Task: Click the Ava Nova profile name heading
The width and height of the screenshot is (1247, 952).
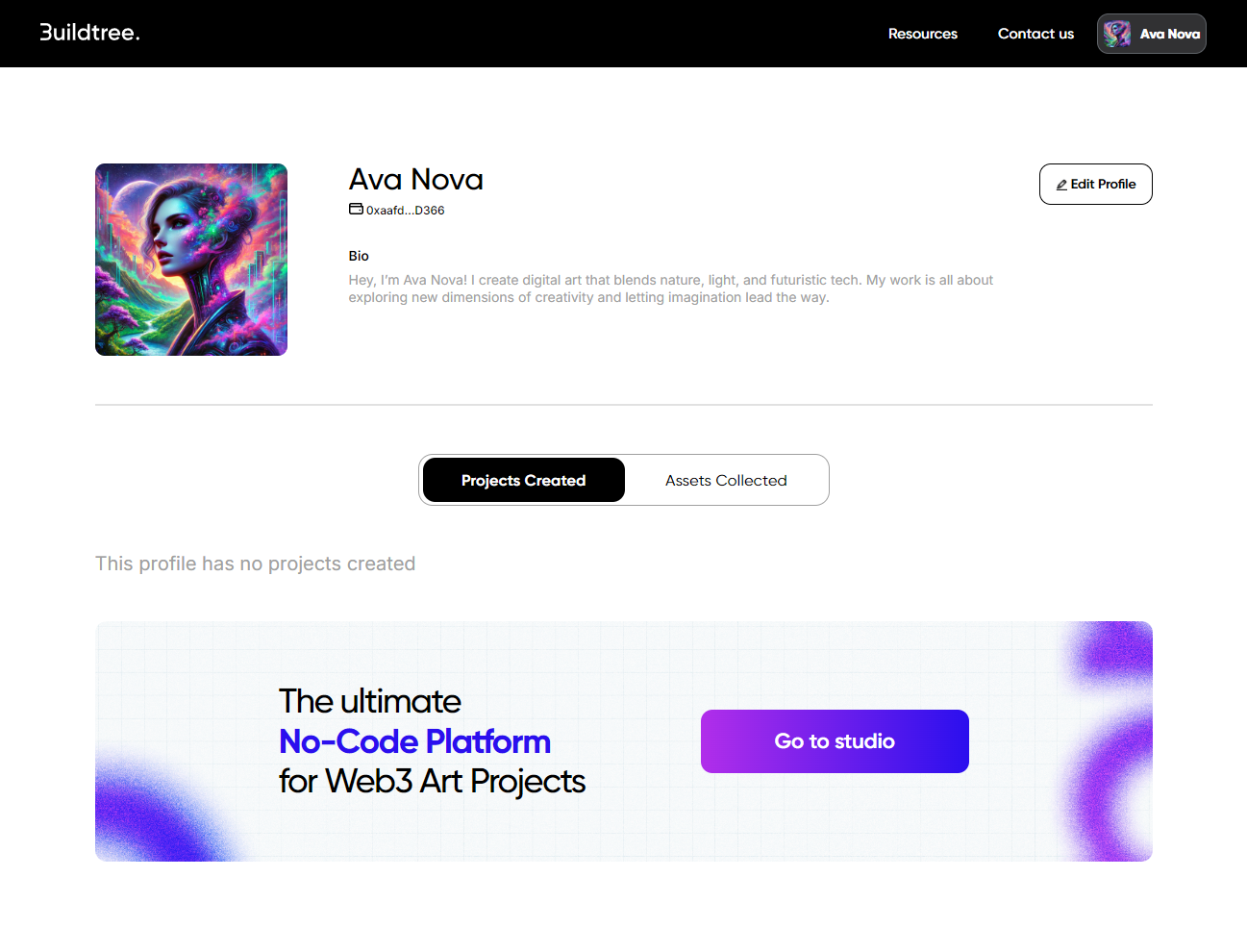Action: [x=415, y=180]
